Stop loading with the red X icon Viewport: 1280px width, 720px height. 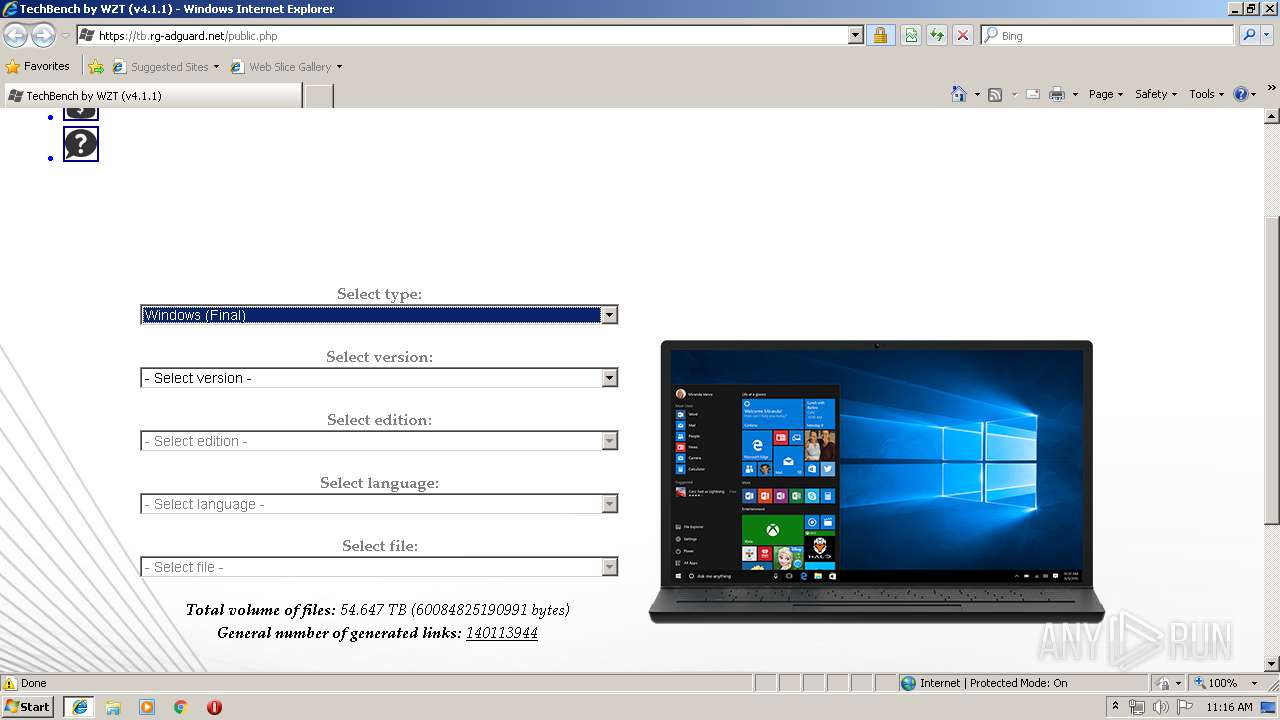(x=963, y=35)
